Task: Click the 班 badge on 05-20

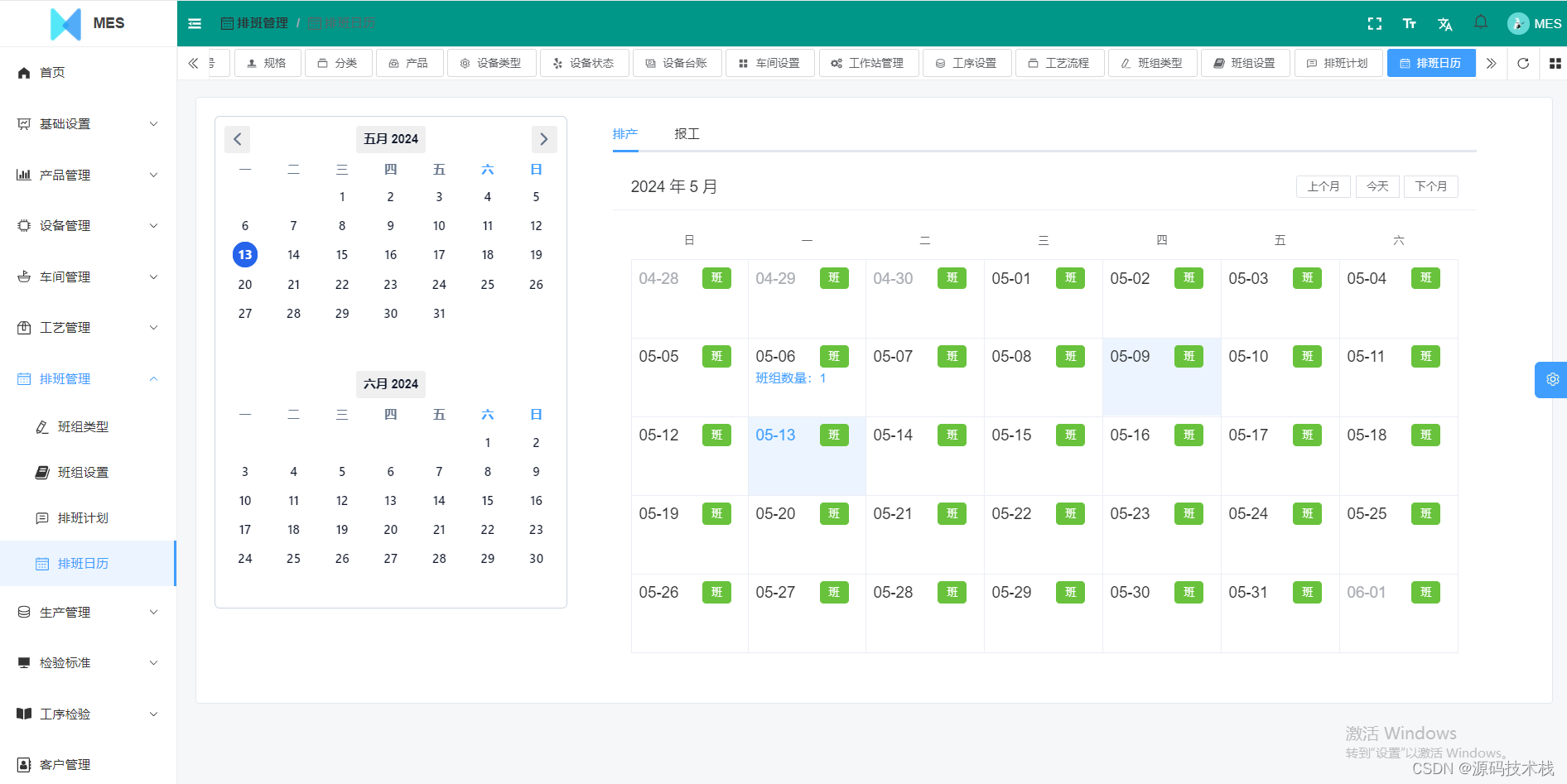Action: click(834, 513)
